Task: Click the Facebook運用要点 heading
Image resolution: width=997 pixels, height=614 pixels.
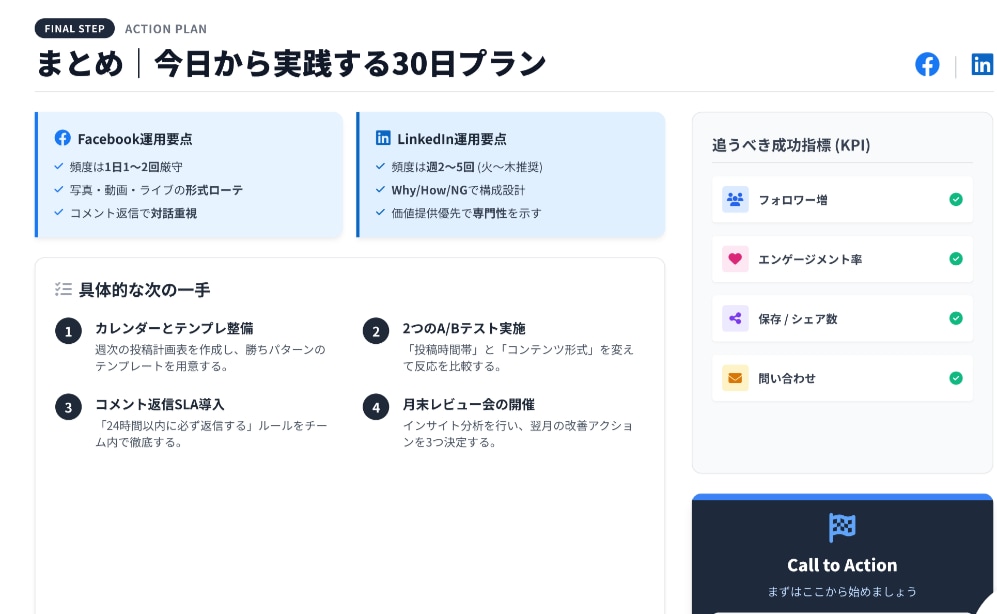Action: [135, 139]
